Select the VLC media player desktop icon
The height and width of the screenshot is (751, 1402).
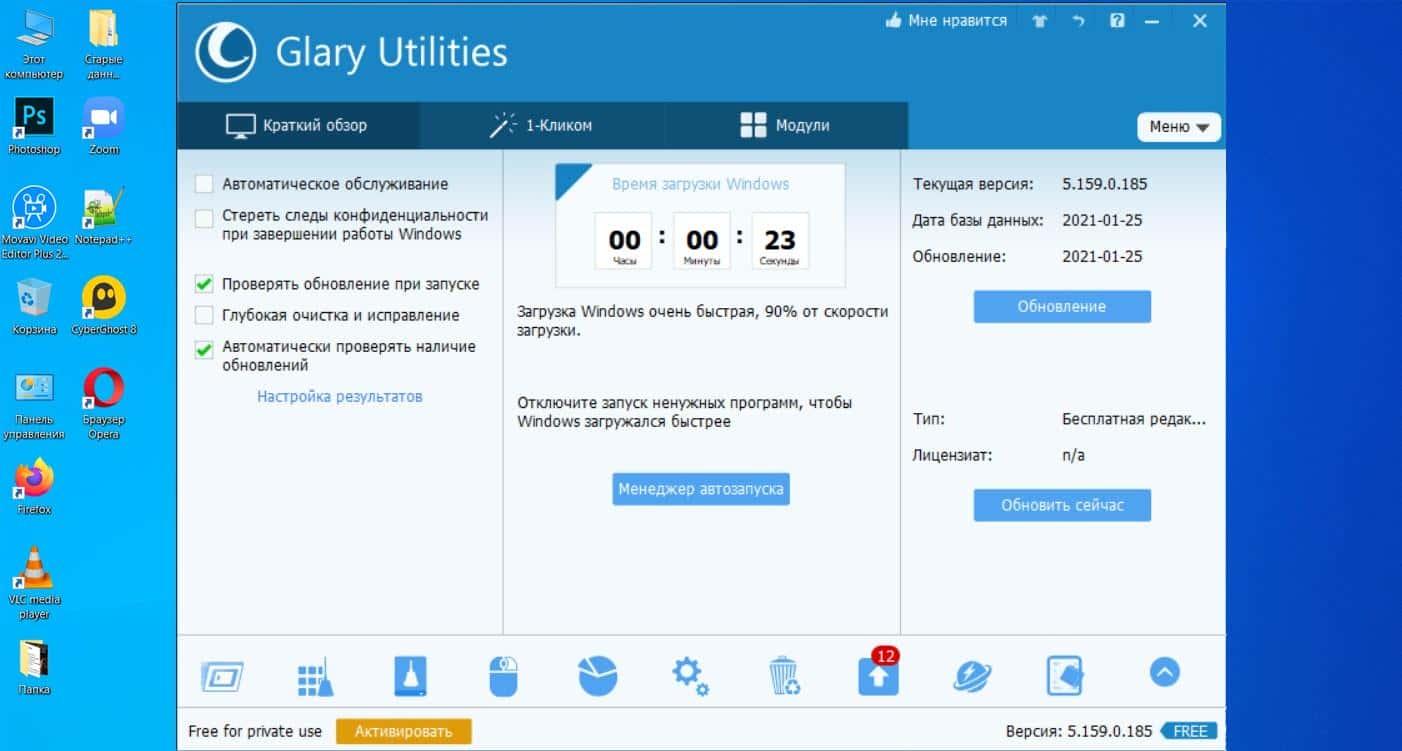pos(34,583)
